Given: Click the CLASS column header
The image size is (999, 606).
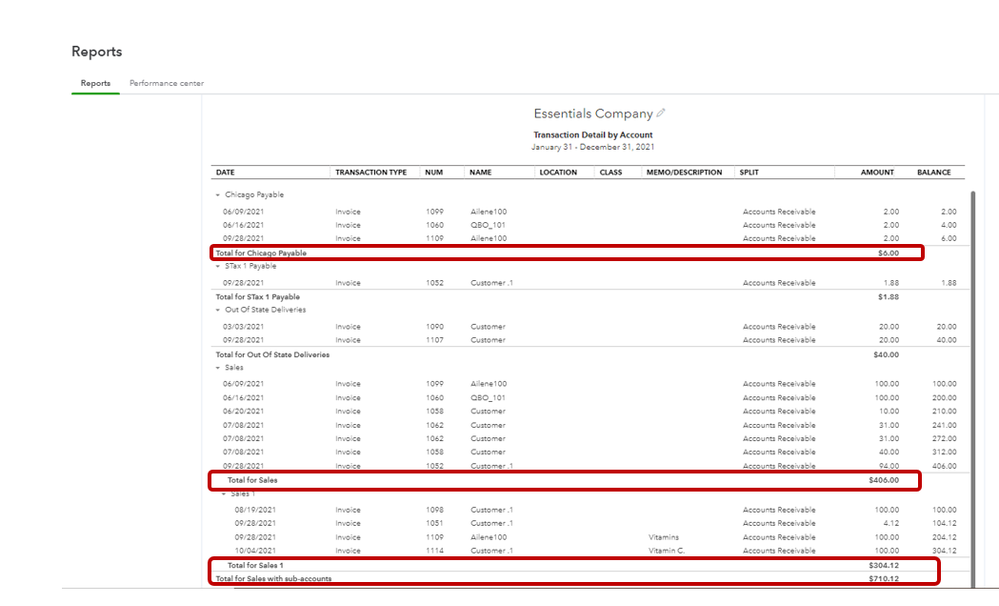Looking at the screenshot, I should pyautogui.click(x=610, y=172).
